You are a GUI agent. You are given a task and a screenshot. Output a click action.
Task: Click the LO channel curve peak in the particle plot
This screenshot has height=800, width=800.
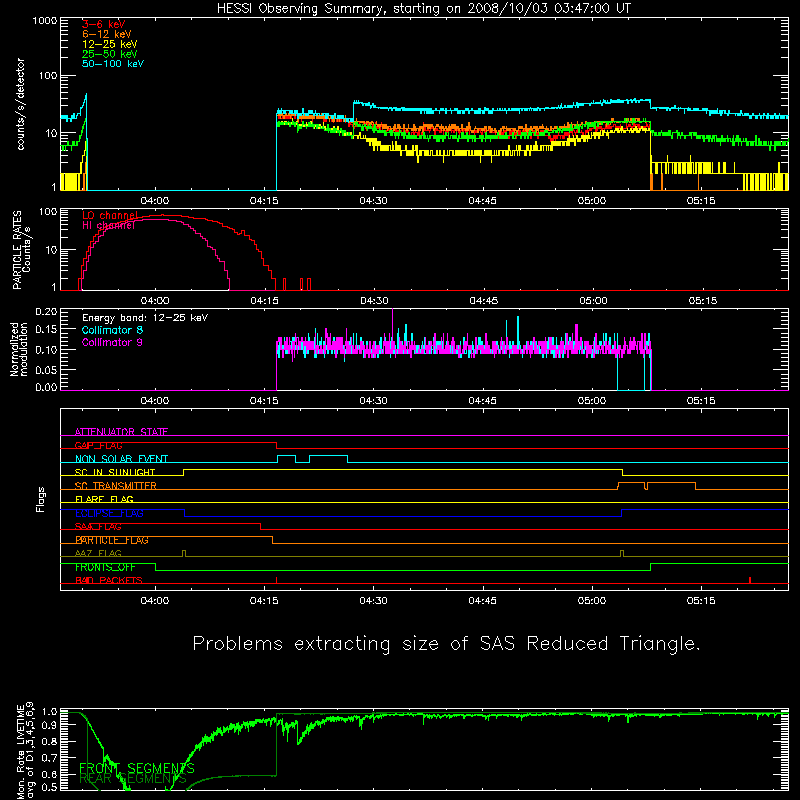click(x=163, y=215)
